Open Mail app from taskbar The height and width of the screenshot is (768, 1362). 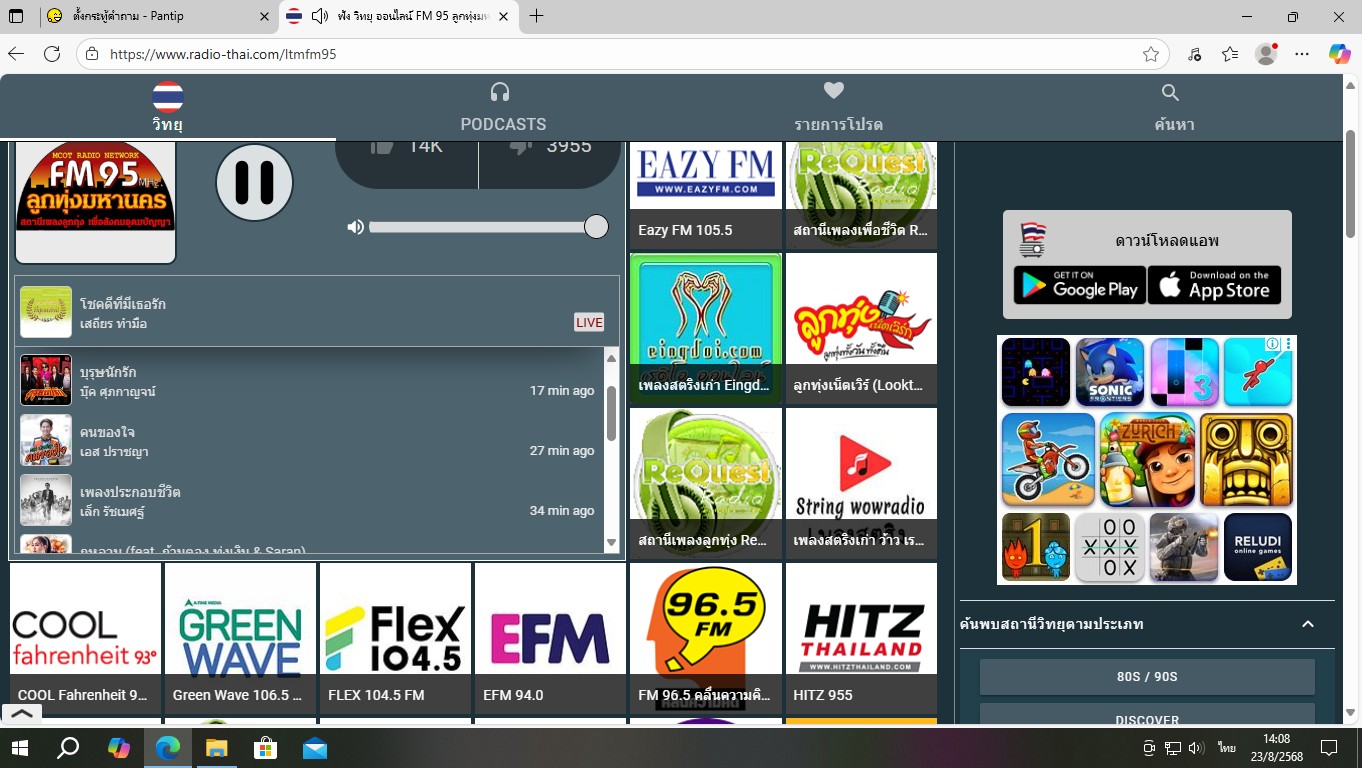pos(315,748)
